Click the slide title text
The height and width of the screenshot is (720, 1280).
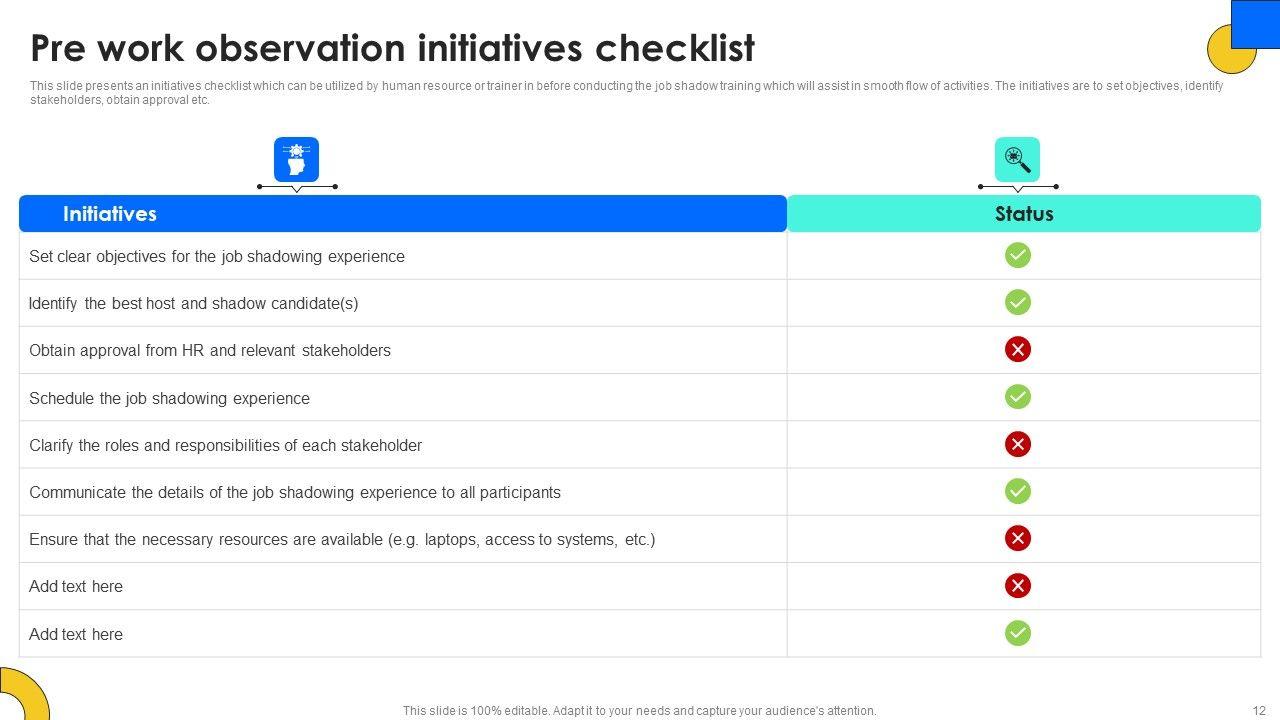pos(392,48)
